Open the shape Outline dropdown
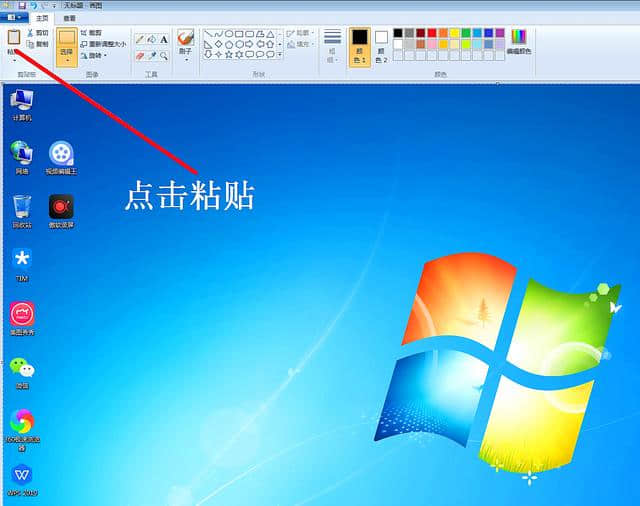 coord(300,33)
